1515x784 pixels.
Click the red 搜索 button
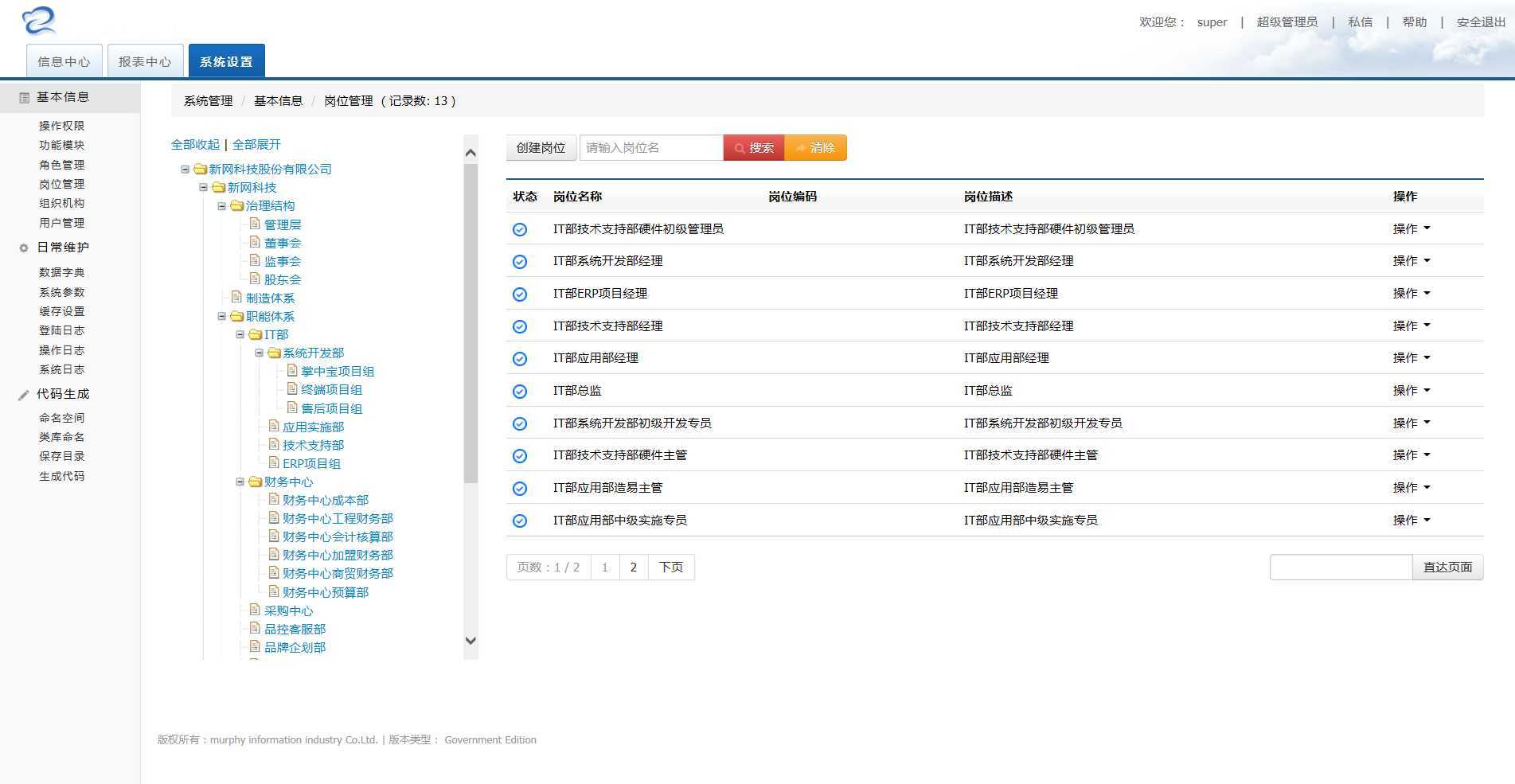tap(754, 148)
